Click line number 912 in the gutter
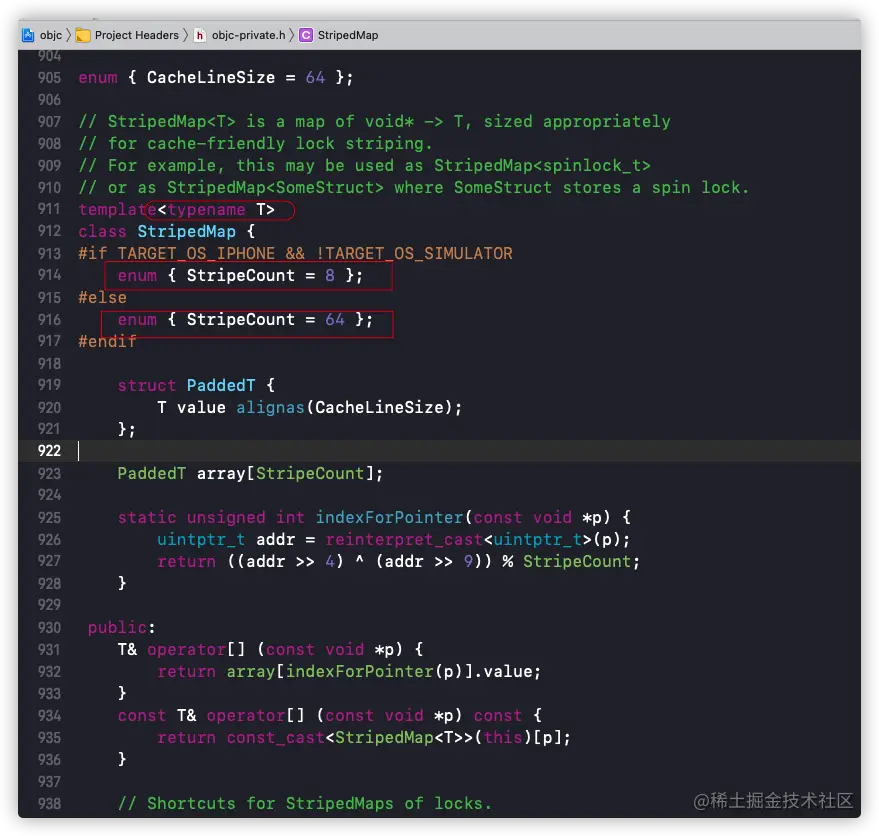This screenshot has height=836, width=879. [x=49, y=231]
